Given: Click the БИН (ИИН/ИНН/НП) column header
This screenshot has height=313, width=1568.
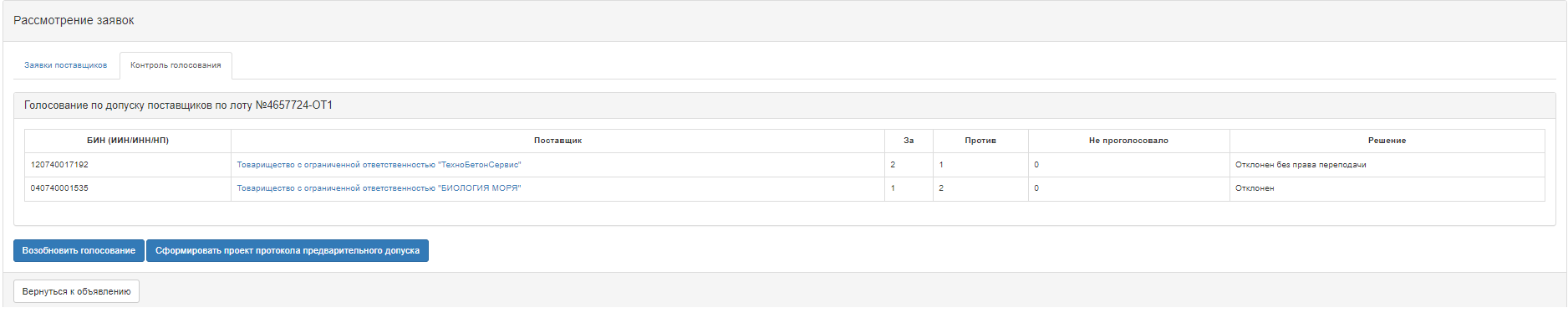Looking at the screenshot, I should click(128, 141).
